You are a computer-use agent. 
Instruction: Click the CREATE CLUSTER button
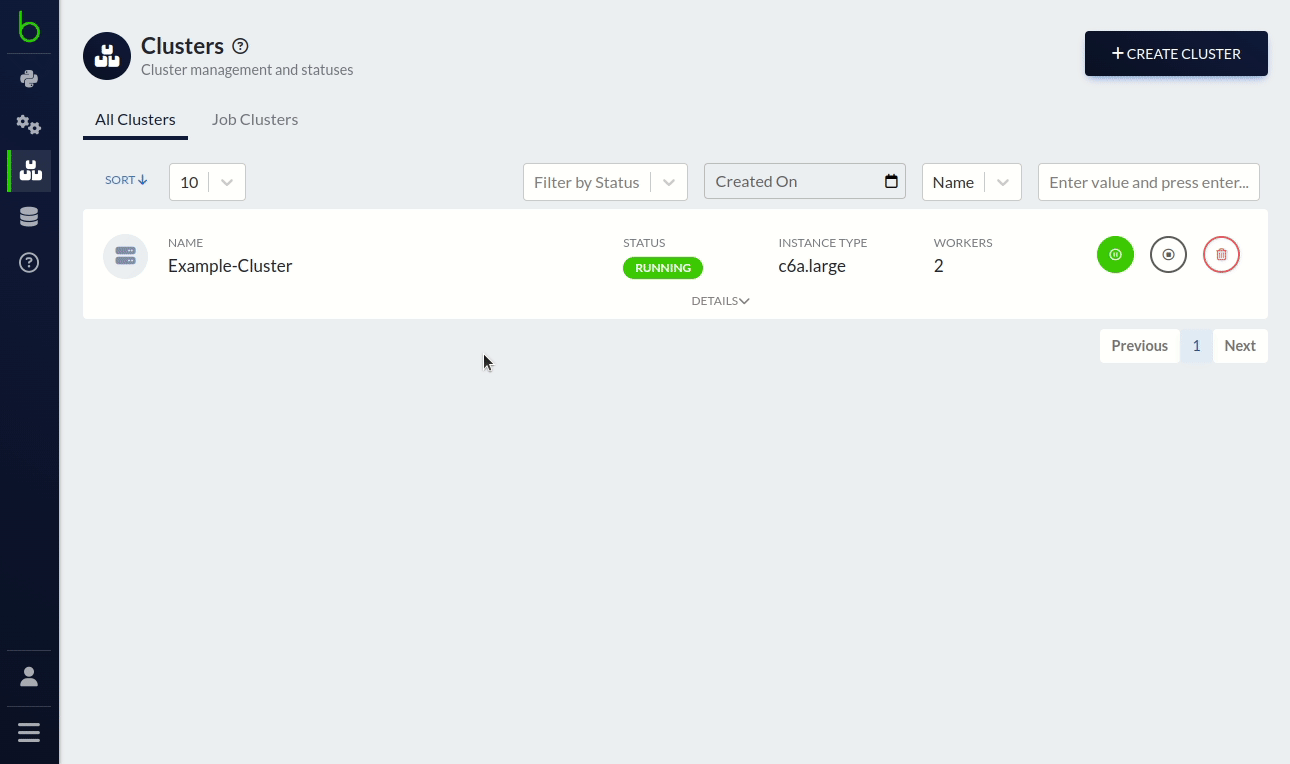pos(1176,54)
